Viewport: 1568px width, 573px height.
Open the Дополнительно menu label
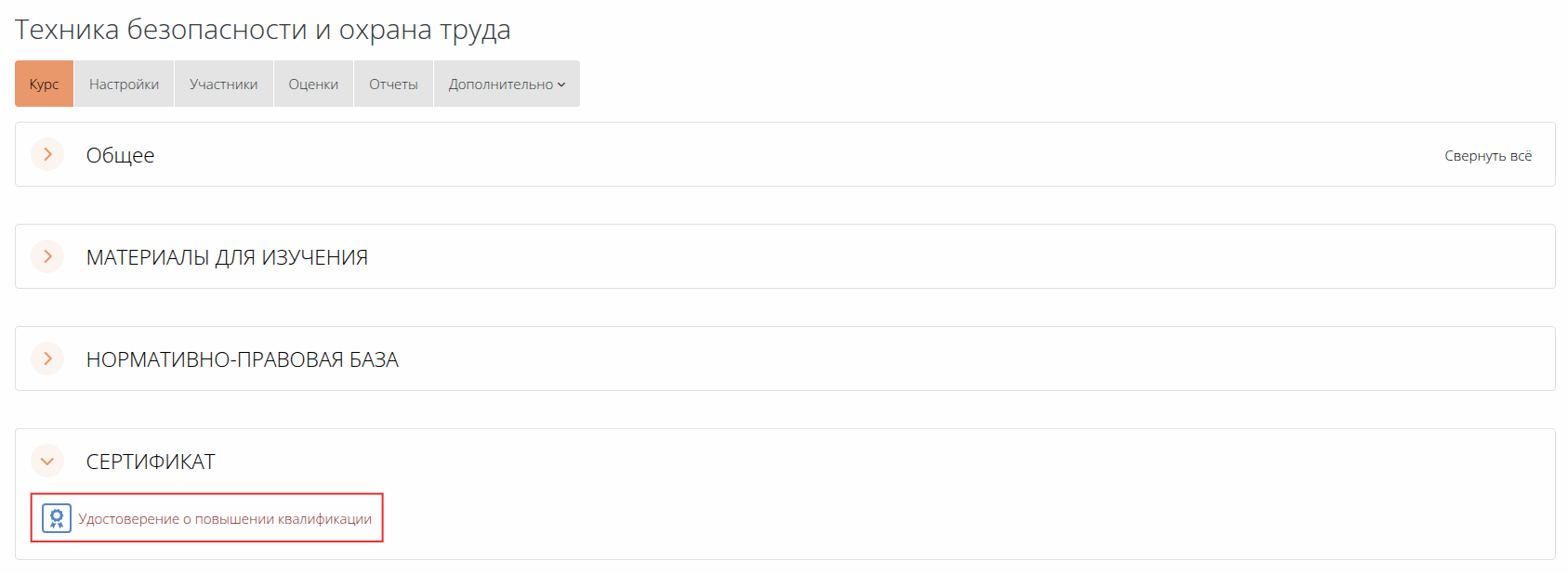coord(500,85)
